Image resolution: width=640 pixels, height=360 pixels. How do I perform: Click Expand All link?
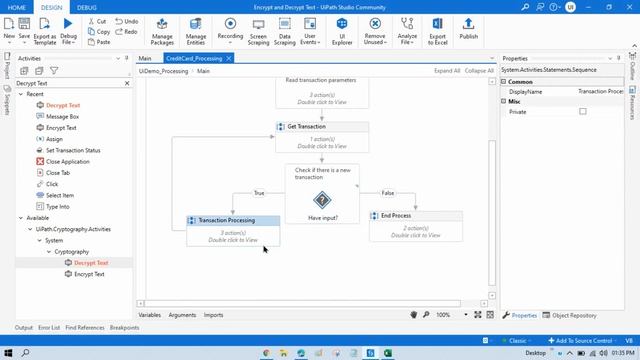[x=447, y=71]
